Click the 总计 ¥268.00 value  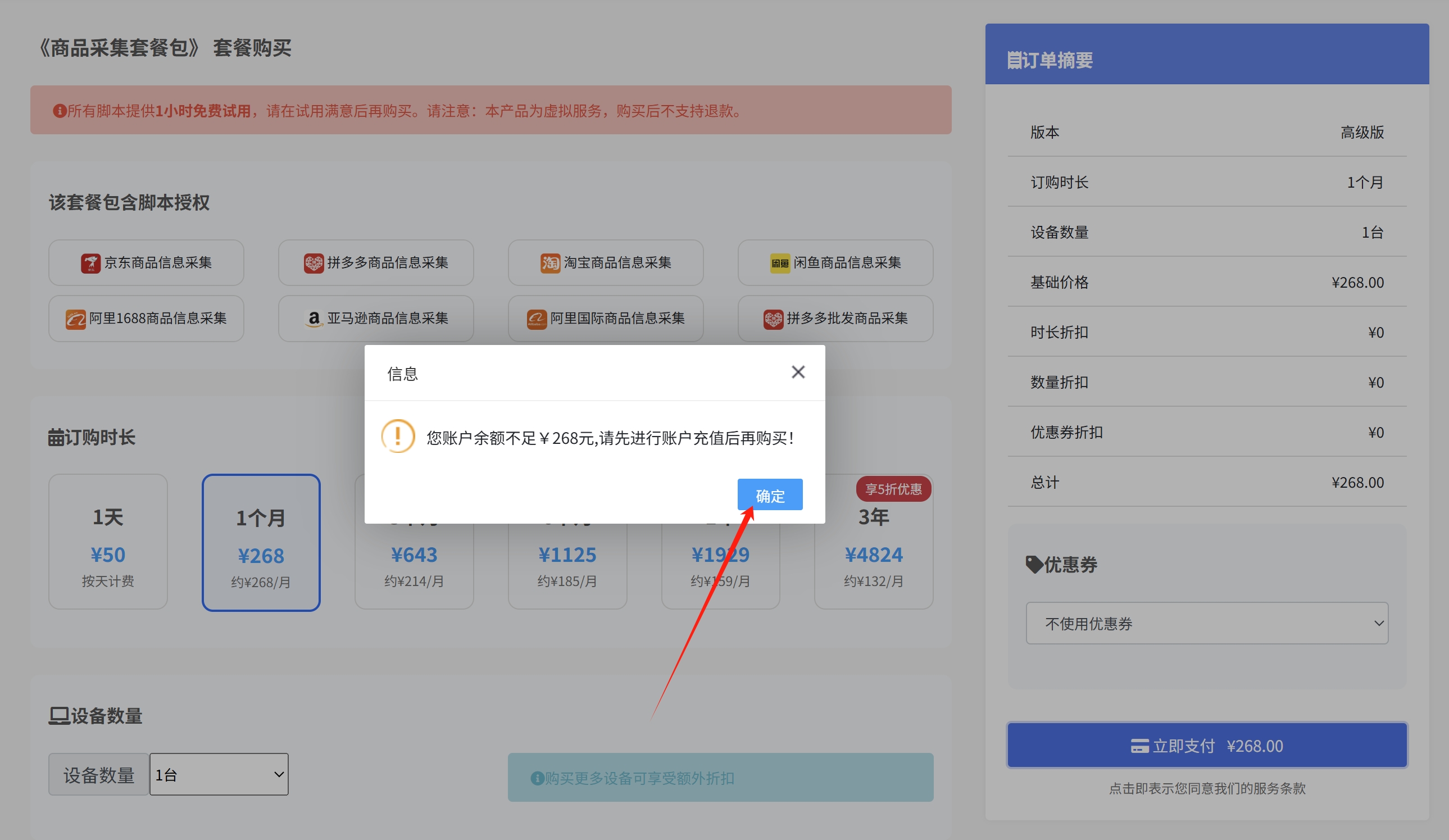pos(1357,483)
